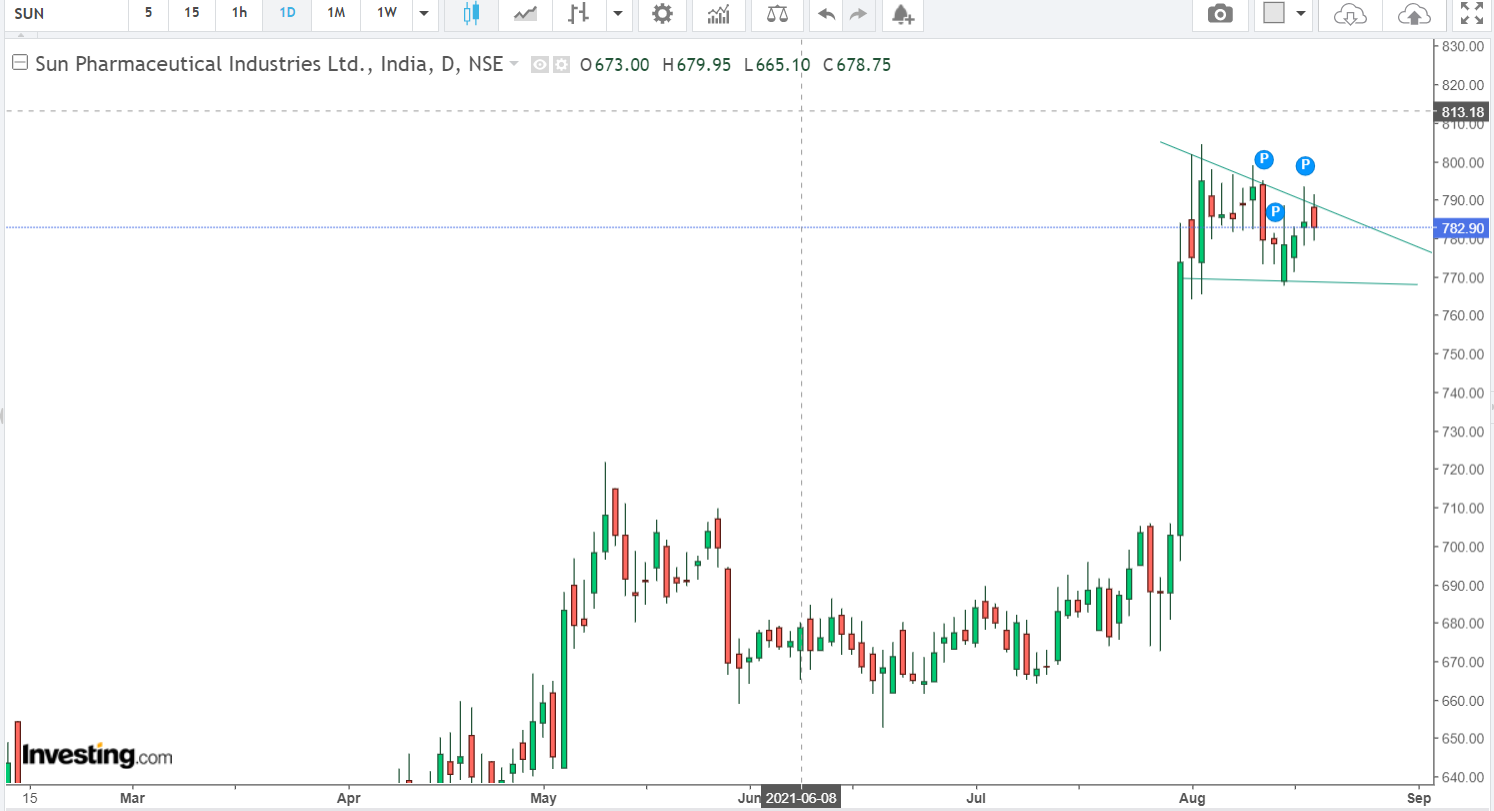Collapse the legend using minus box

pos(19,64)
